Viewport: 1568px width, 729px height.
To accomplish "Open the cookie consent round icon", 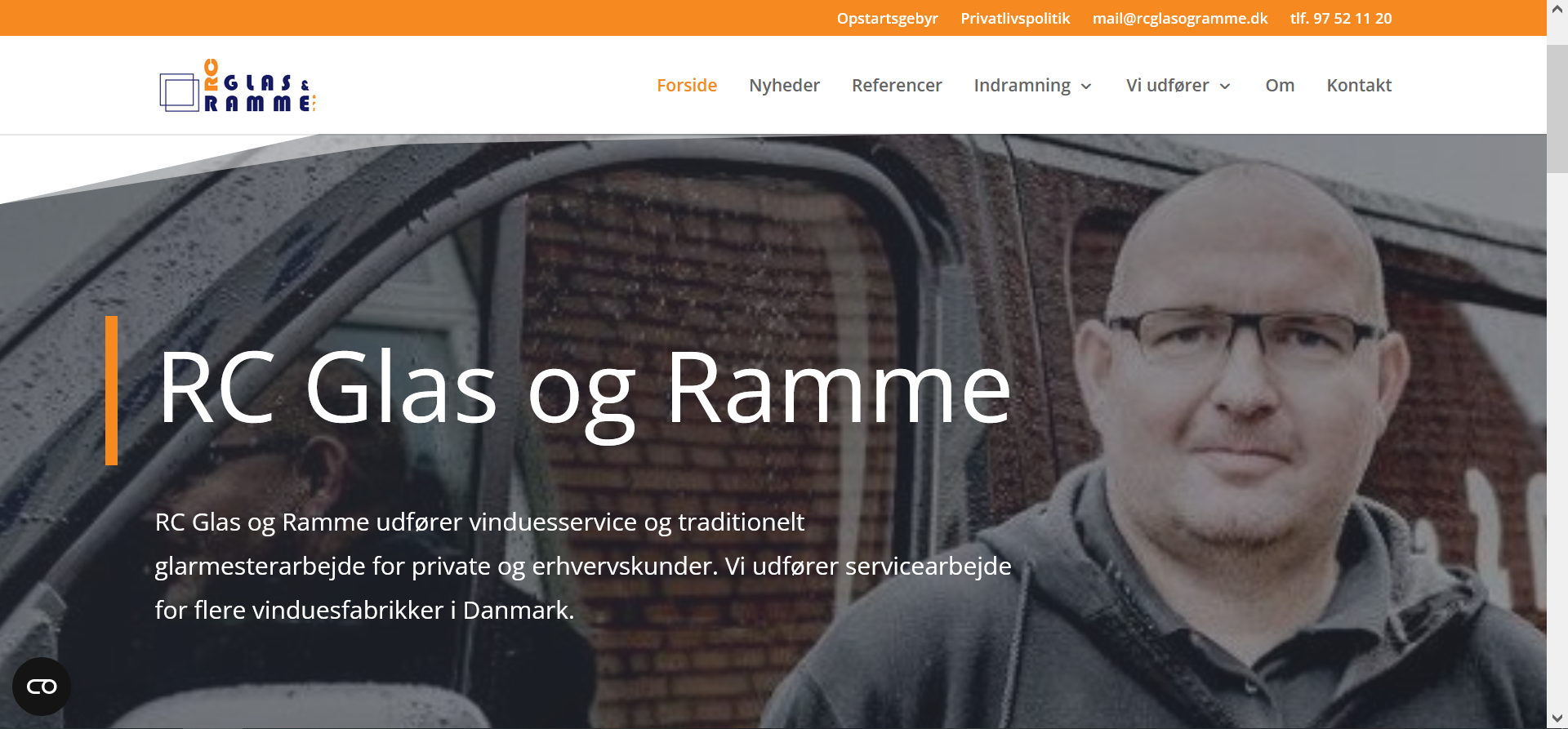I will pos(42,687).
